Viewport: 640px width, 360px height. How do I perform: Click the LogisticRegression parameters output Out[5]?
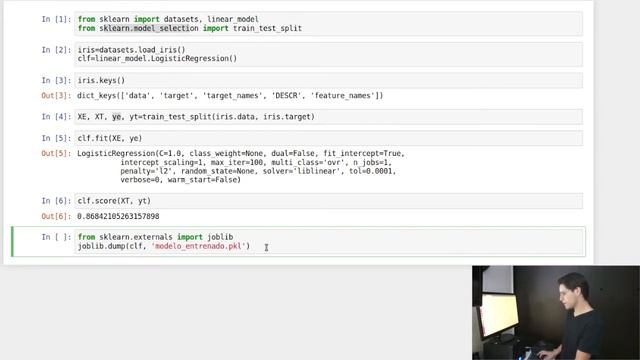pos(241,167)
